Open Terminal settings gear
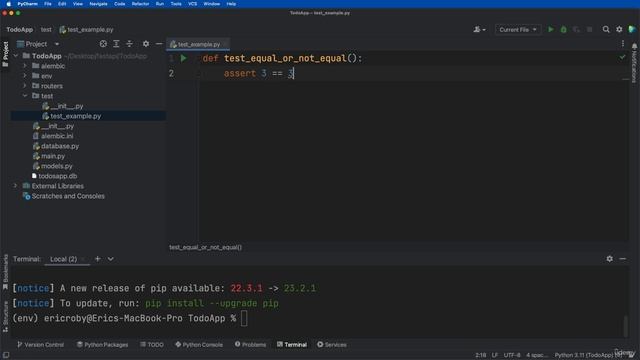The height and width of the screenshot is (360, 640). pyautogui.click(x=609, y=259)
